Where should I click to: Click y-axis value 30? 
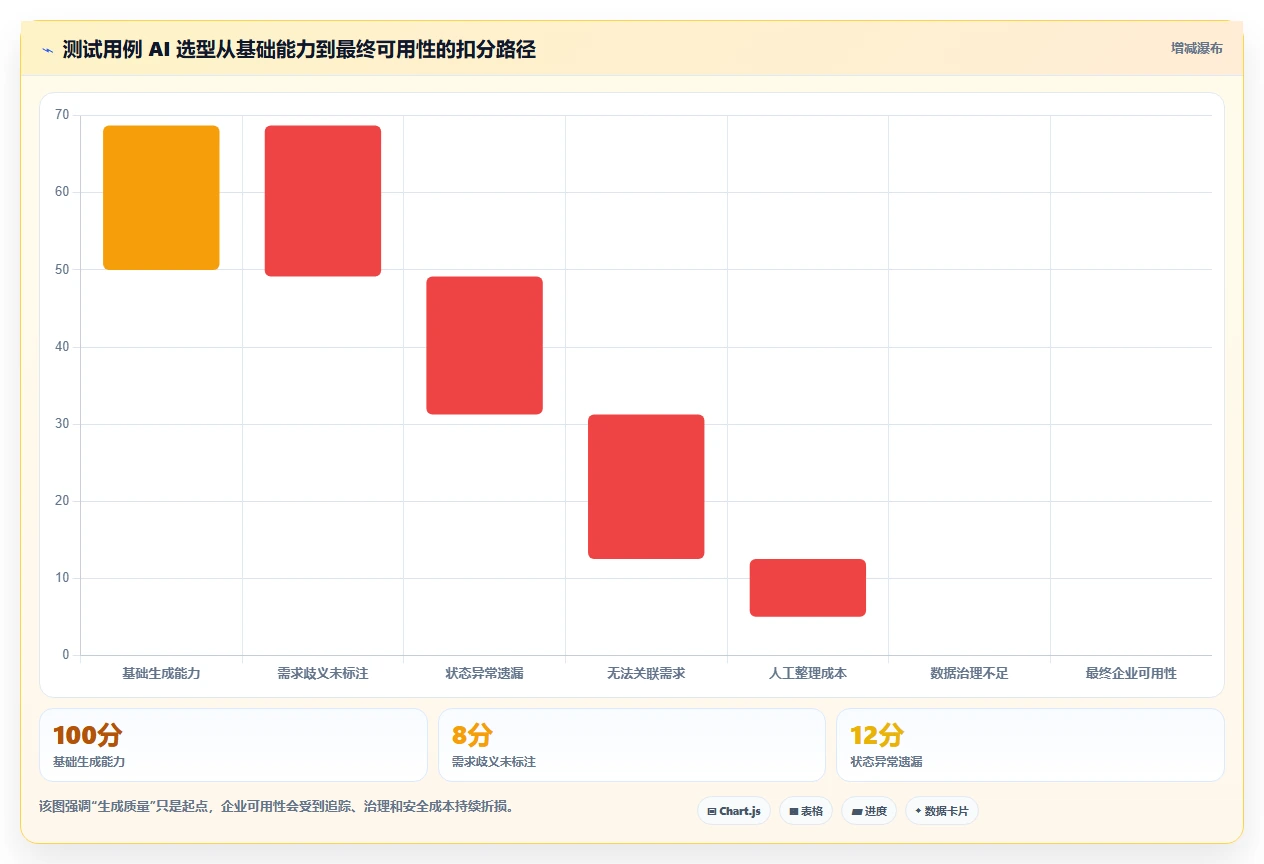tap(62, 424)
